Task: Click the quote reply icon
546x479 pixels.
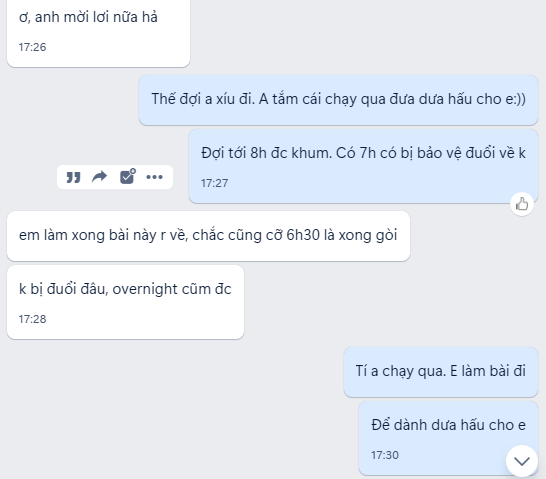Action: (73, 177)
